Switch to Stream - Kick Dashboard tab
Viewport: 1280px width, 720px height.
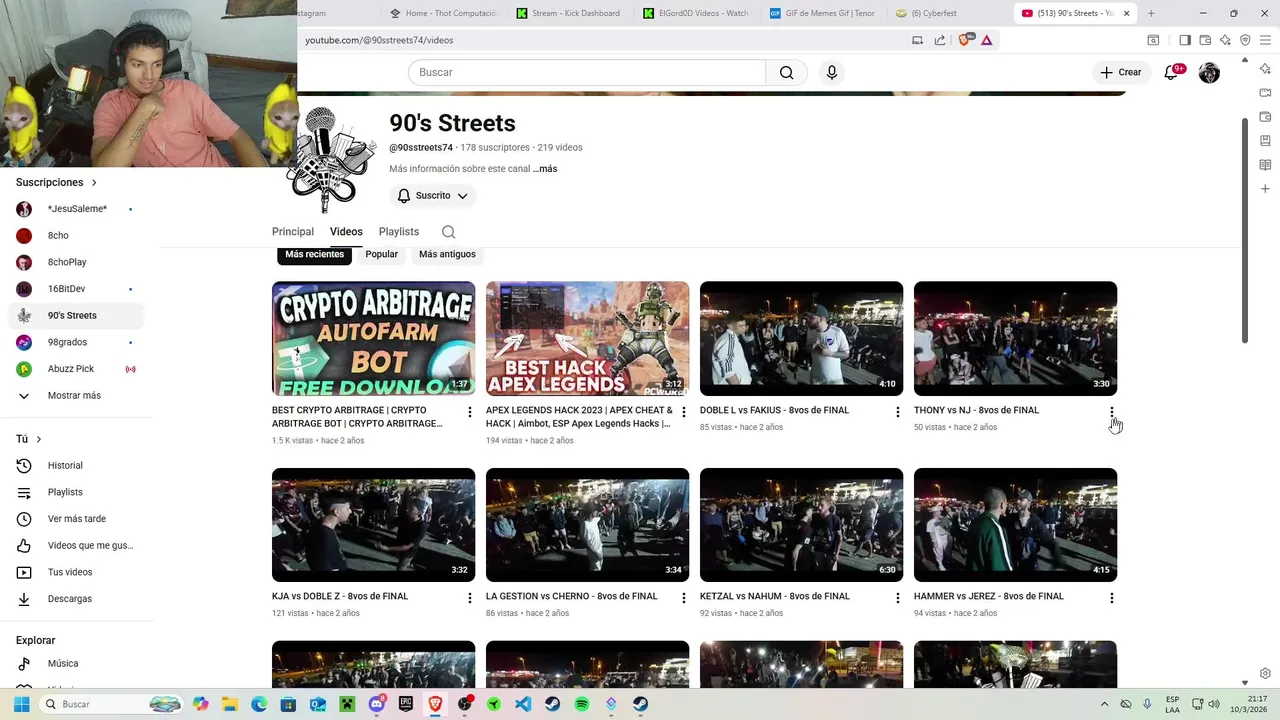tap(568, 13)
